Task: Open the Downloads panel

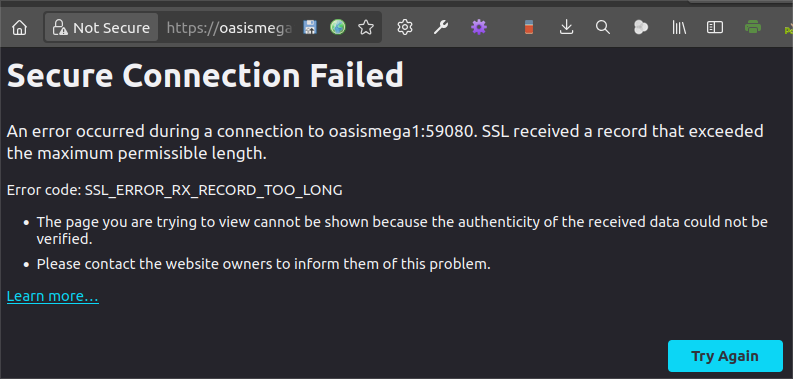Action: (x=566, y=27)
